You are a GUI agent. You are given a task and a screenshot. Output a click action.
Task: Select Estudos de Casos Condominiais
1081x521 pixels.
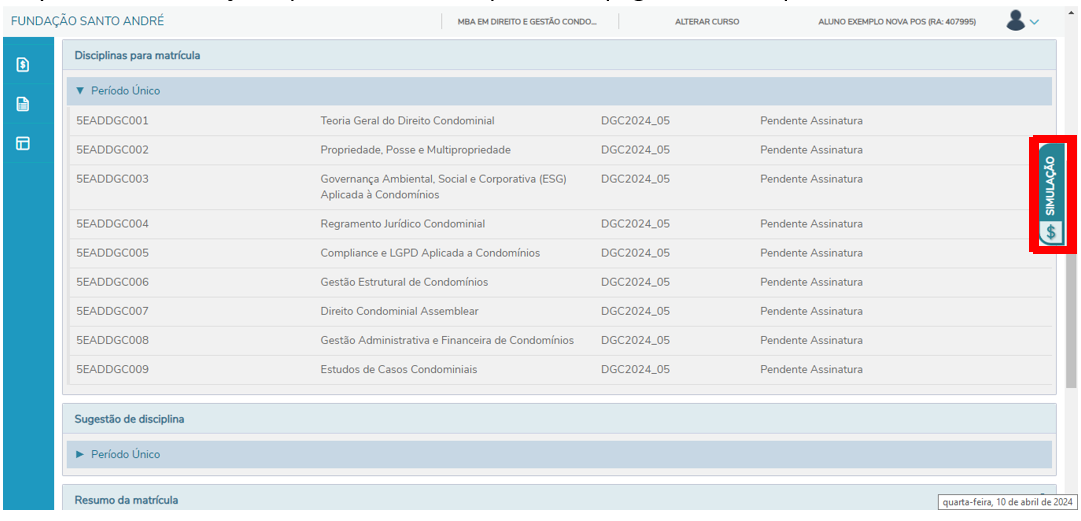pyautogui.click(x=398, y=369)
